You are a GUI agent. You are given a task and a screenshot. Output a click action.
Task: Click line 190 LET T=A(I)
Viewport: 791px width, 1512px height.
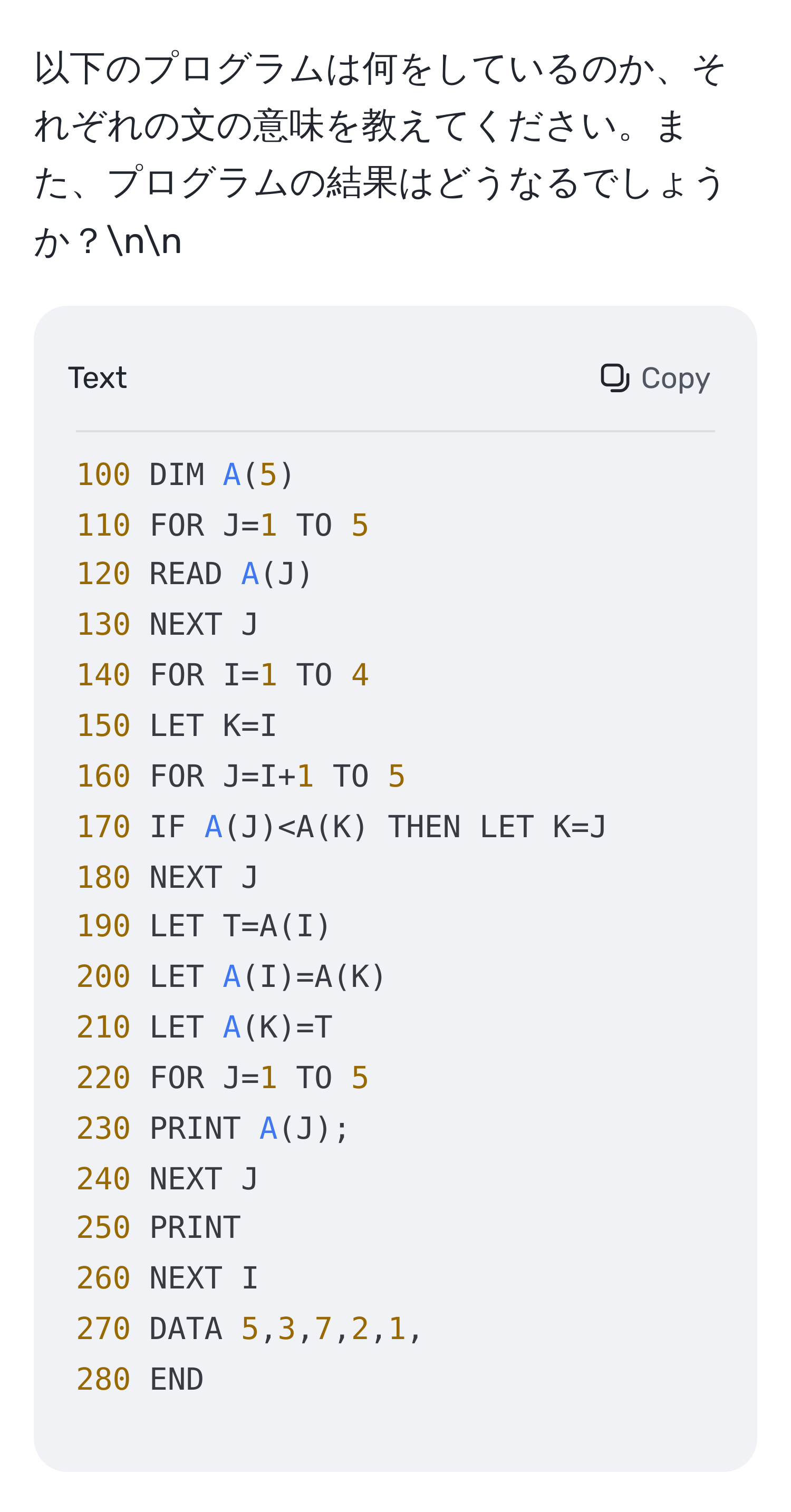[x=203, y=926]
